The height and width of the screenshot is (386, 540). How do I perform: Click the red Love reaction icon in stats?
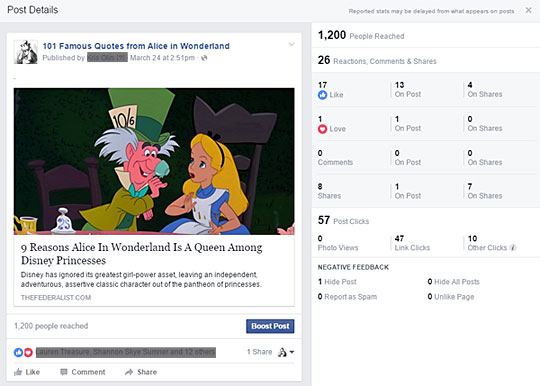point(322,129)
